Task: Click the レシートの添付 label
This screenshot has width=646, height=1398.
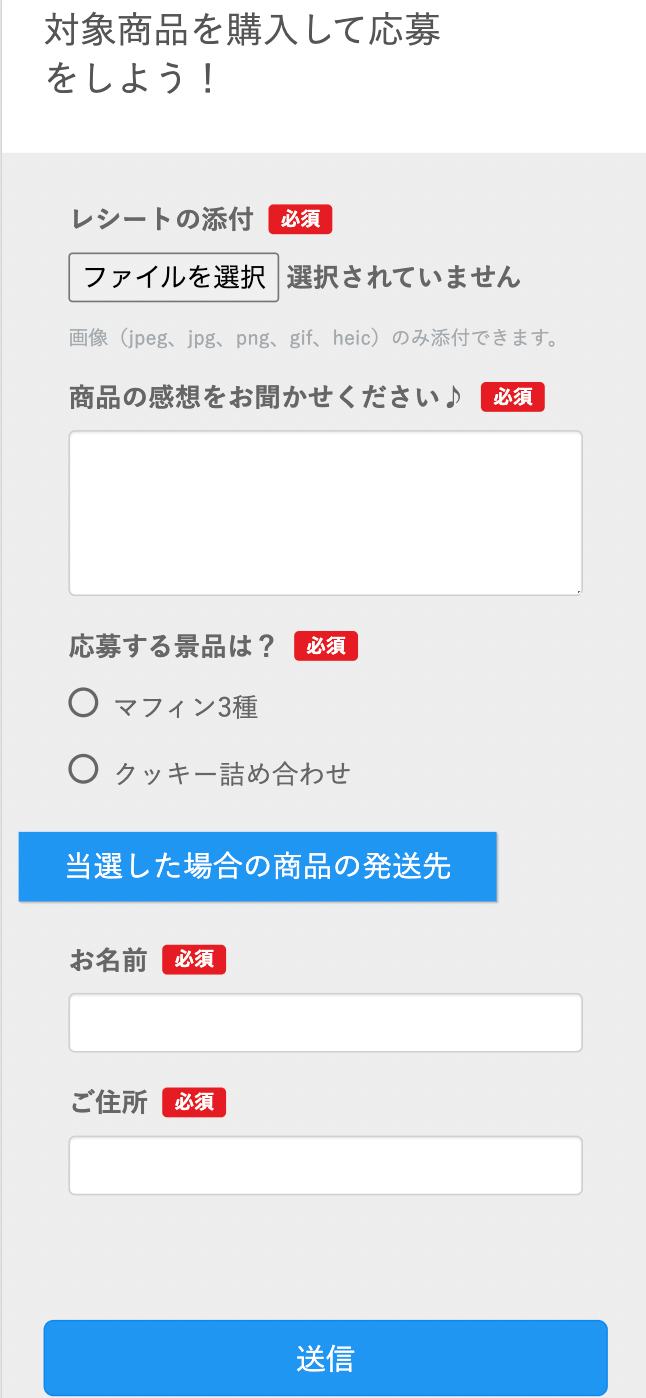Action: click(x=161, y=219)
